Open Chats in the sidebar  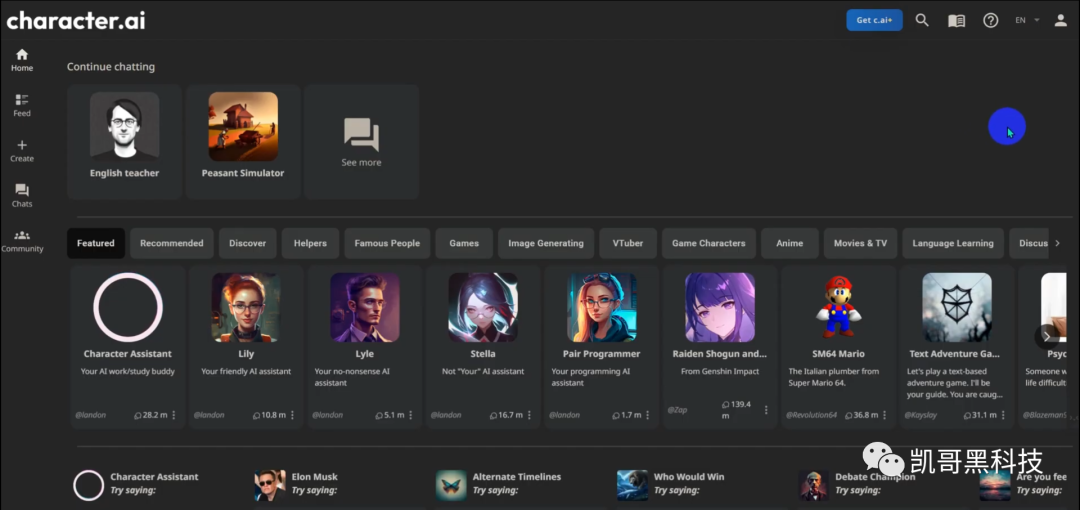pyautogui.click(x=22, y=196)
